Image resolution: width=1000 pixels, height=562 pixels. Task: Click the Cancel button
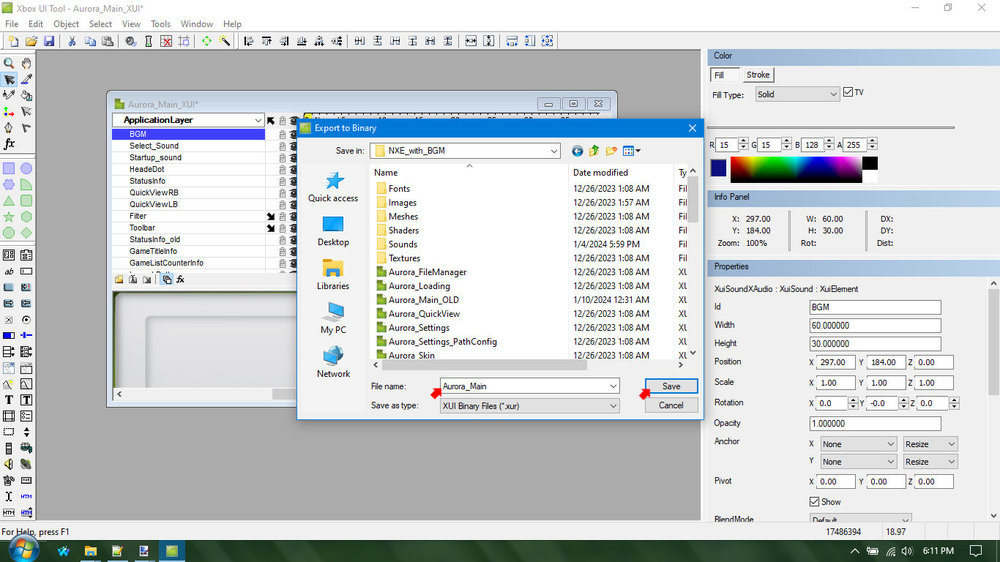pos(671,406)
